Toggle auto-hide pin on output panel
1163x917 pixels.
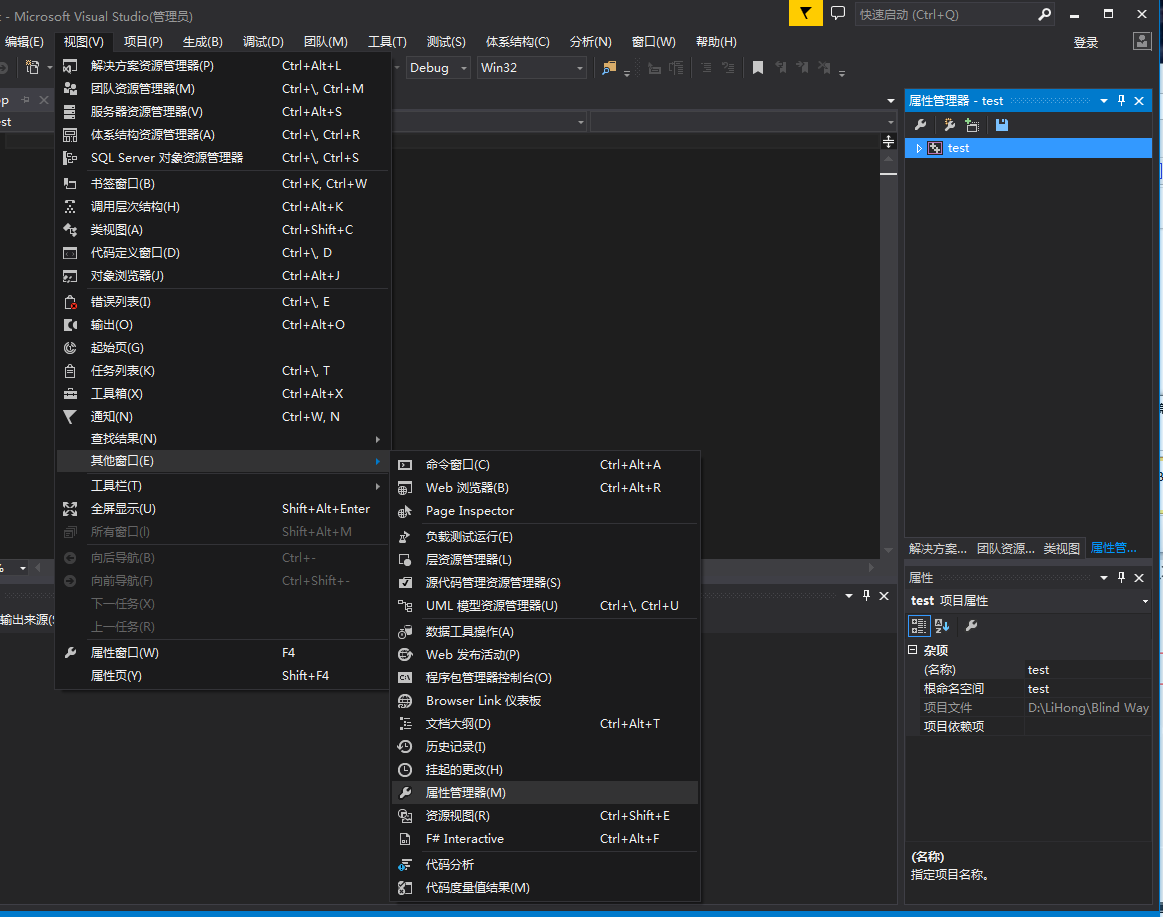click(866, 596)
